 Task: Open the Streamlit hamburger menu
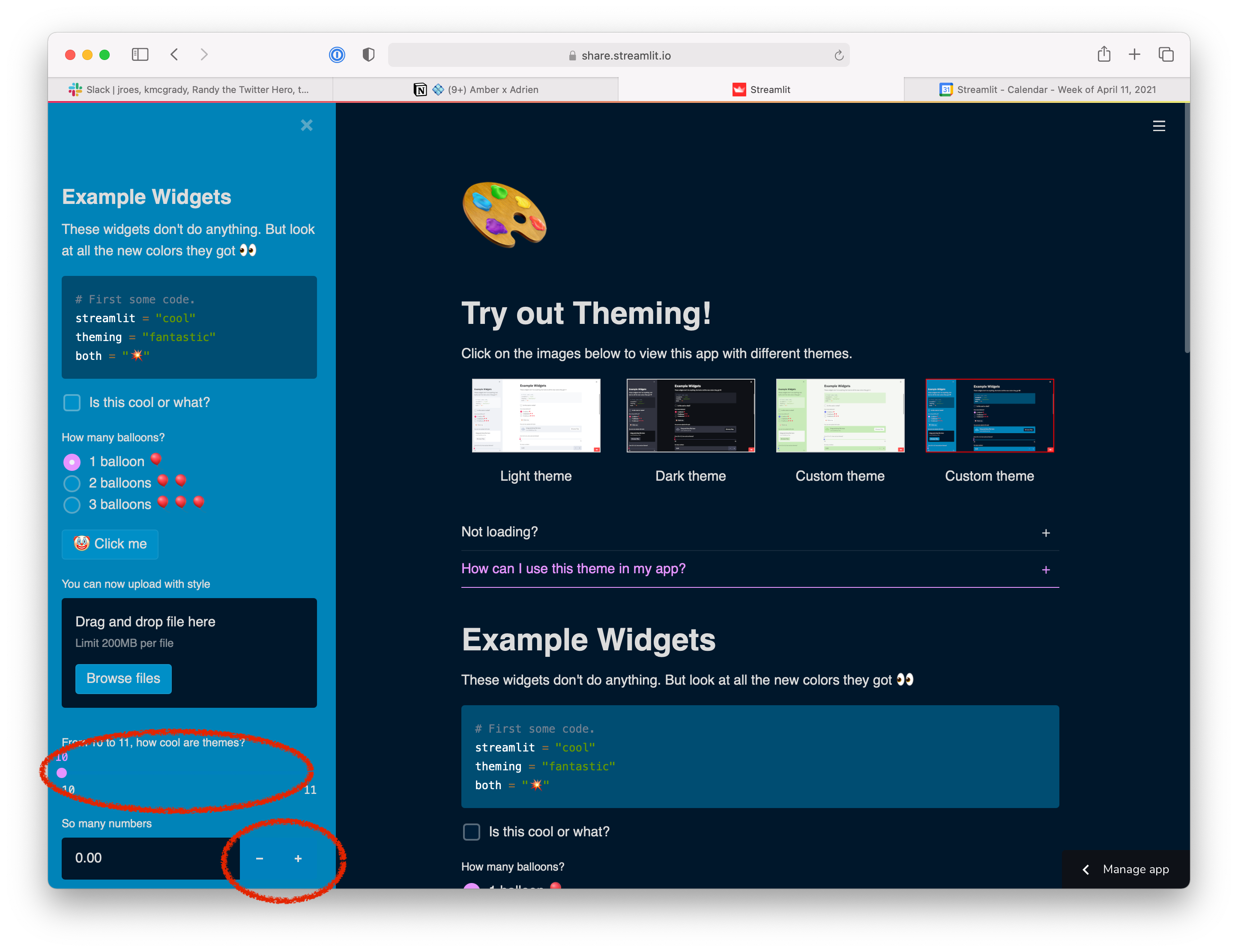[x=1159, y=126]
